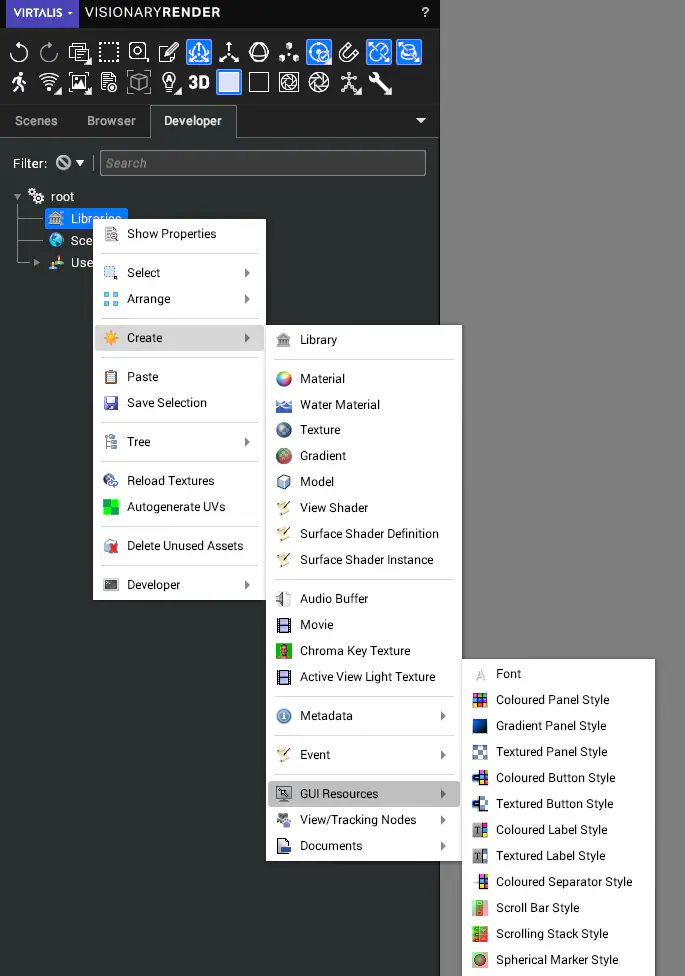Create a Surface Shader Definition
685x976 pixels.
click(x=364, y=533)
